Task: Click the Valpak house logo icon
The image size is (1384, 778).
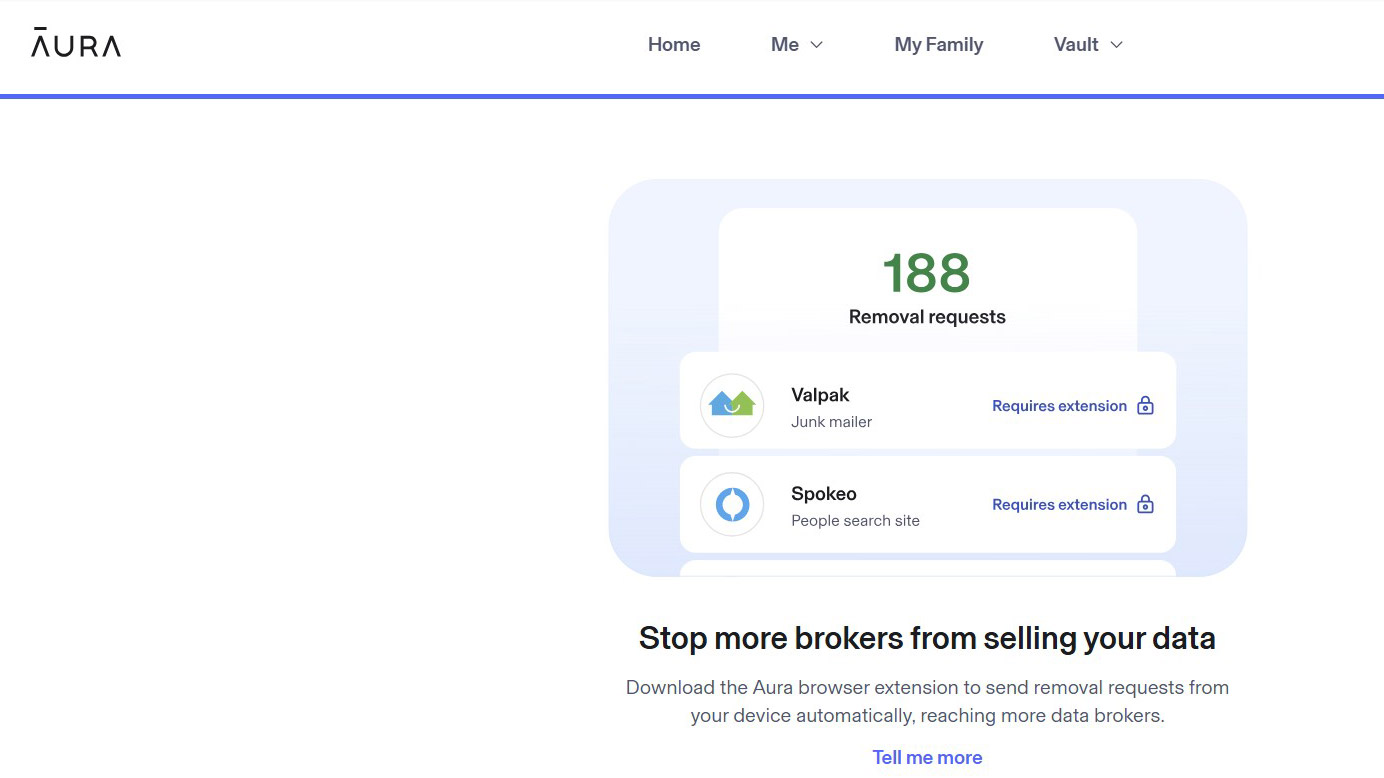Action: [x=732, y=405]
